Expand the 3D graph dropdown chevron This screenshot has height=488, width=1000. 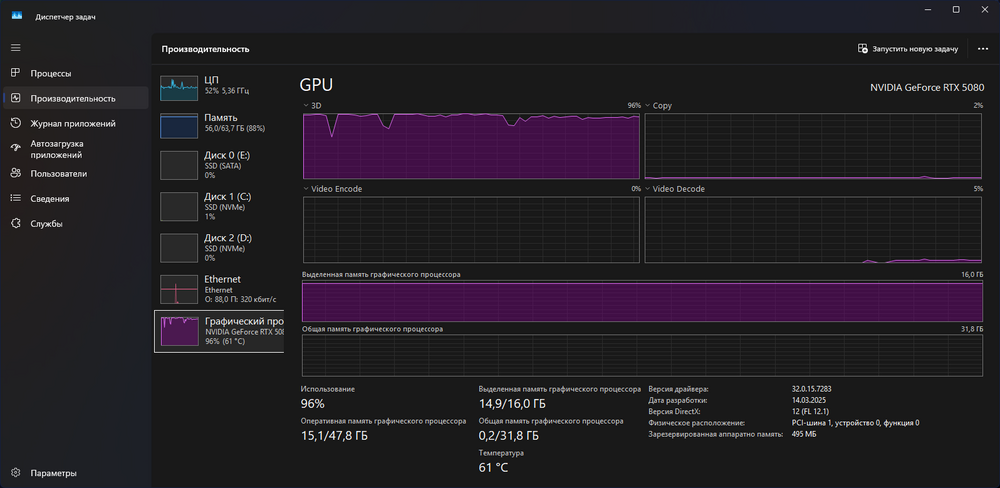pos(306,105)
